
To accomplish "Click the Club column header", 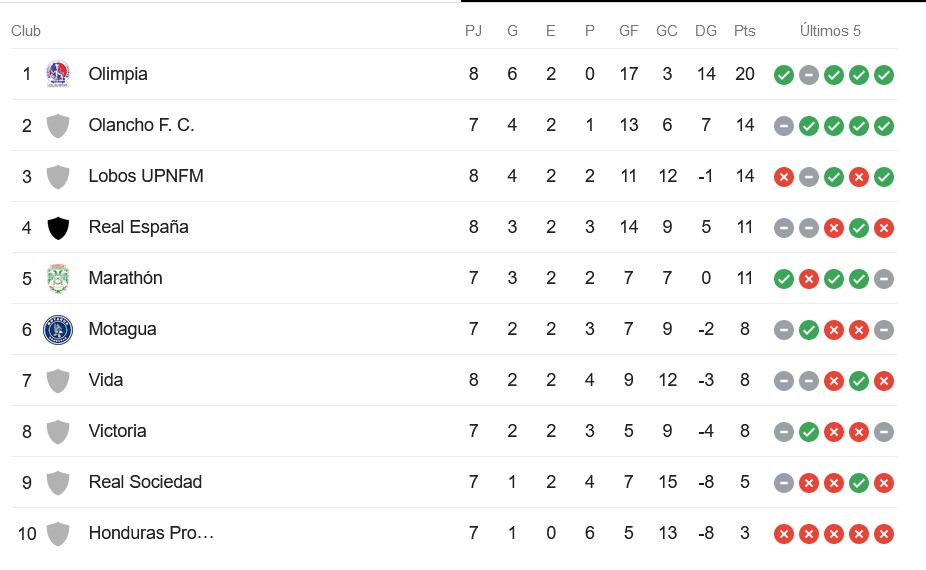I will tap(26, 31).
